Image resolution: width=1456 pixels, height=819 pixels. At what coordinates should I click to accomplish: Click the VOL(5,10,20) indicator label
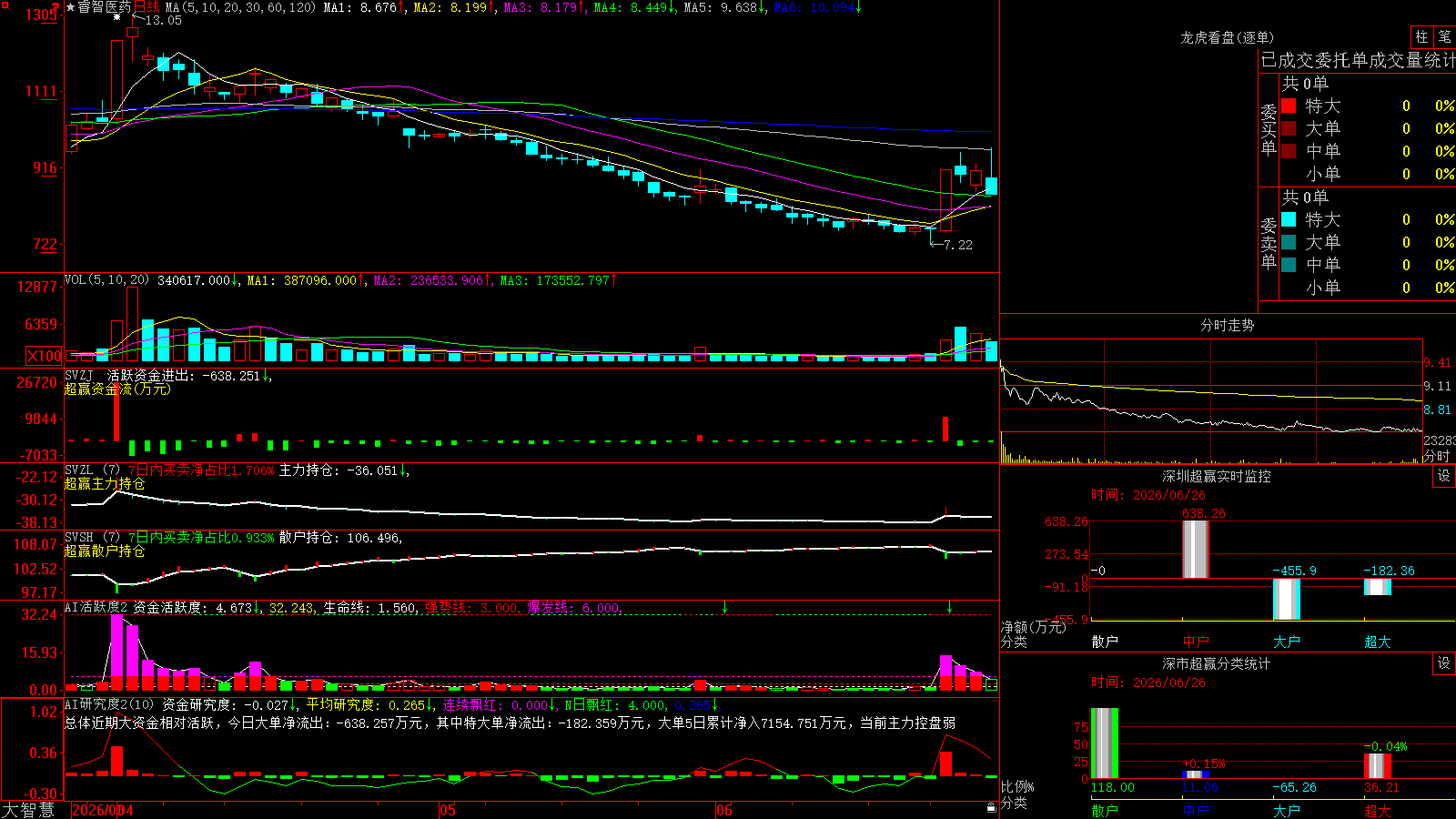106,280
